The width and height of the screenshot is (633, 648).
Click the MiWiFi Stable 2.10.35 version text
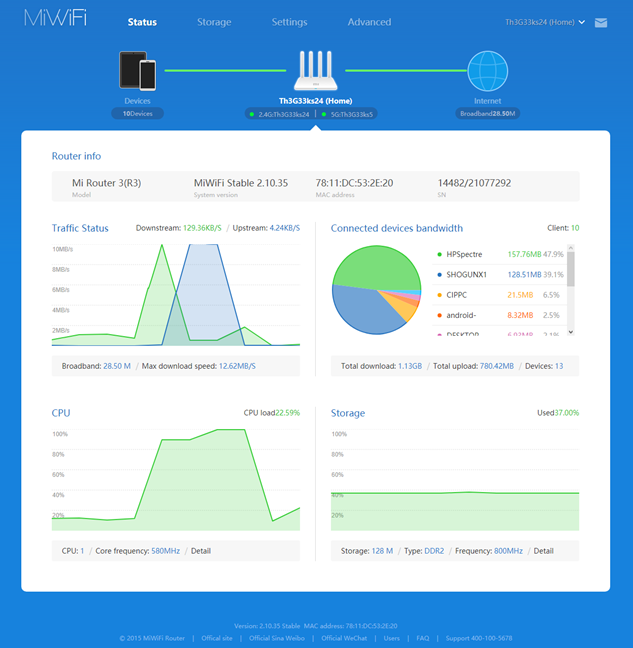[x=241, y=183]
